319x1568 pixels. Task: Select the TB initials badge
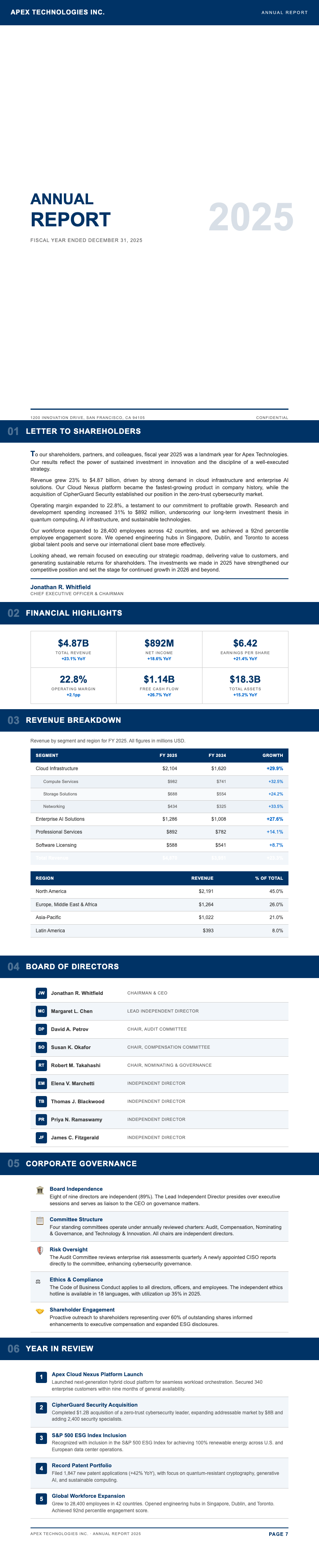point(41,1101)
